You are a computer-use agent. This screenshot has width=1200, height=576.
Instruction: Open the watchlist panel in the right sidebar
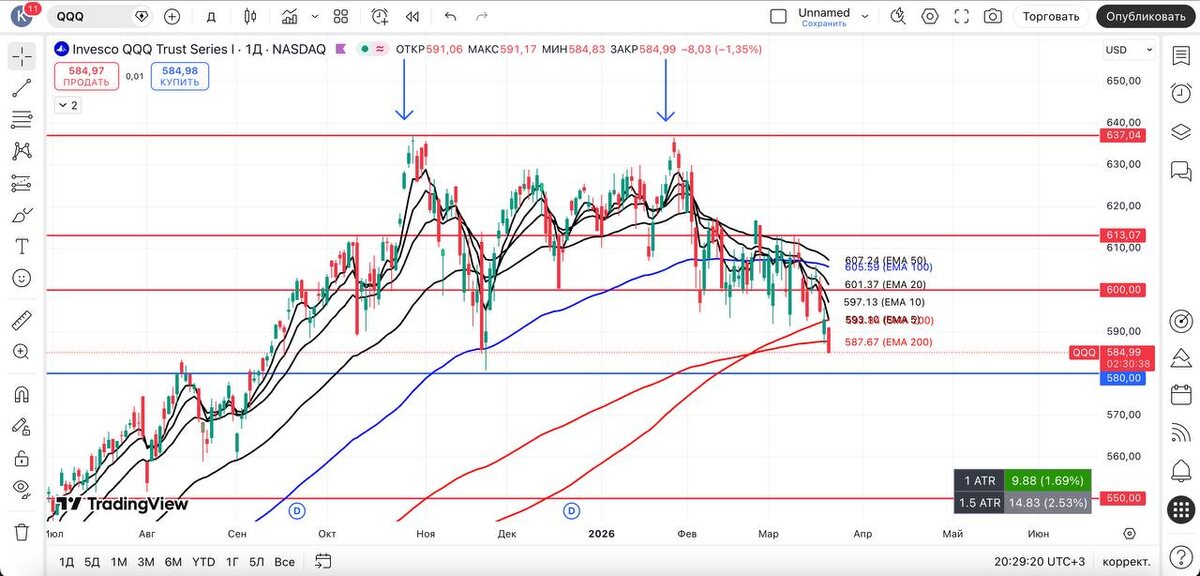[x=1181, y=57]
